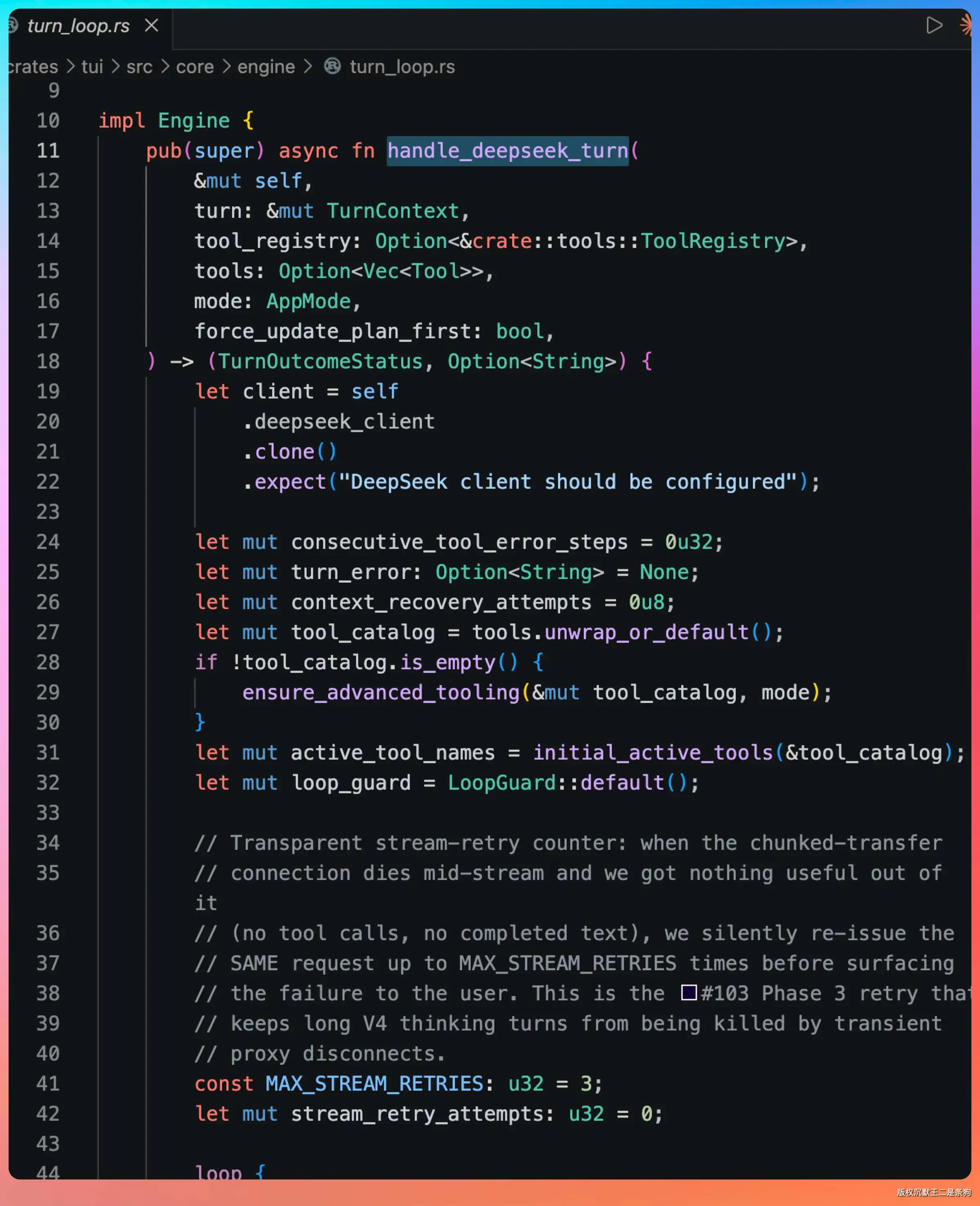The height and width of the screenshot is (1206, 980).
Task: Click the ensure_advanced_tooling function call
Action: coord(381,693)
